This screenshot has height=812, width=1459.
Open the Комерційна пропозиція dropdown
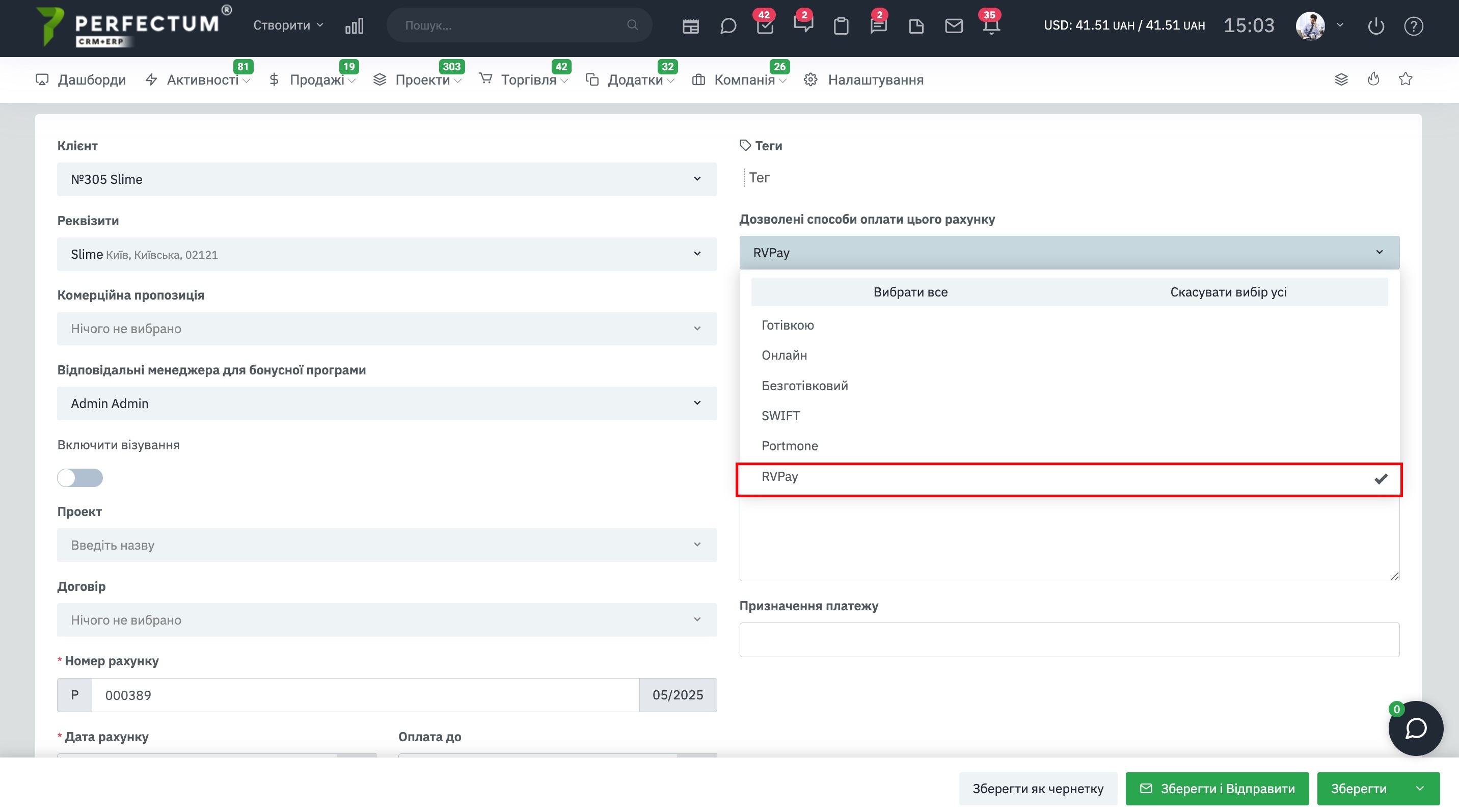pos(387,329)
